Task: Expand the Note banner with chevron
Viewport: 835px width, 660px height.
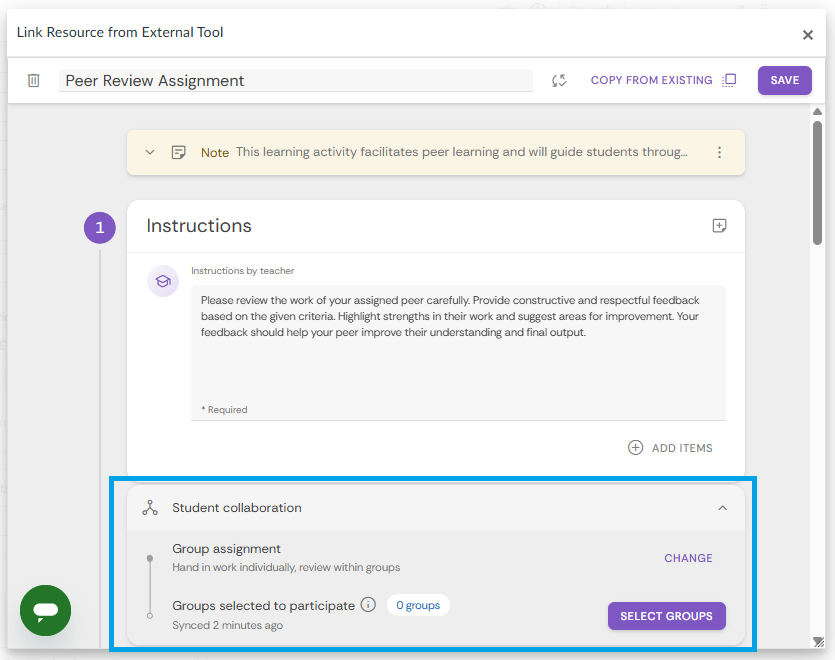Action: pos(150,153)
